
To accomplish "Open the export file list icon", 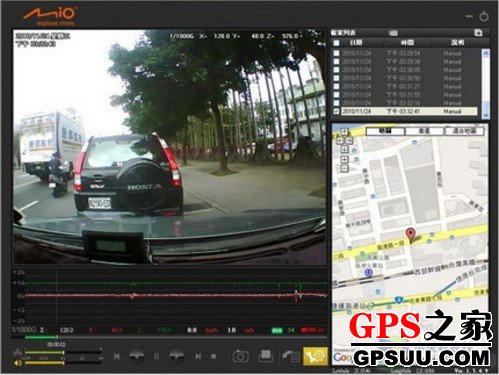I will (x=291, y=356).
